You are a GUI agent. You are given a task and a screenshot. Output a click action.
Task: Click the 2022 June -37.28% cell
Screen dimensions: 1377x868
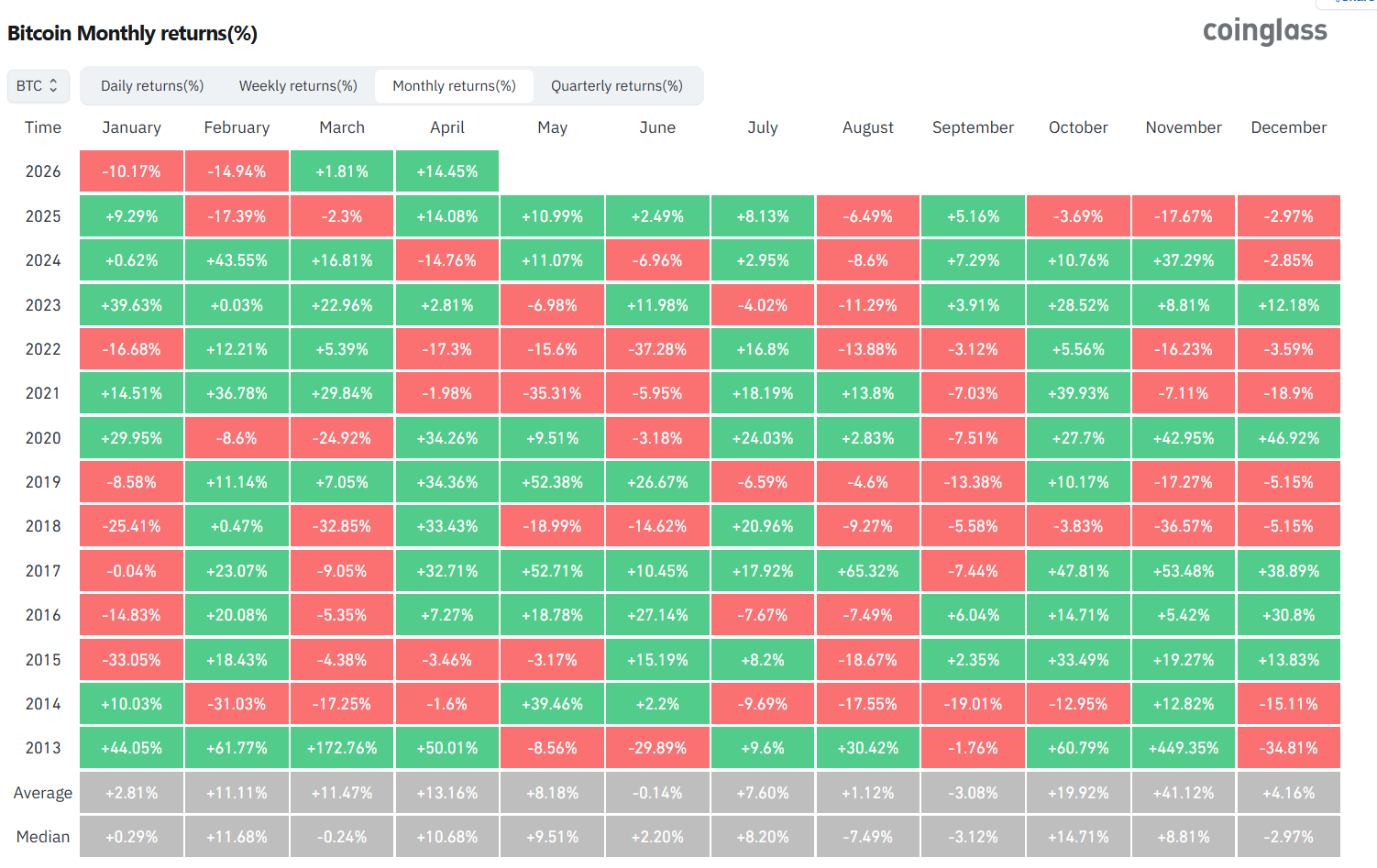click(657, 349)
